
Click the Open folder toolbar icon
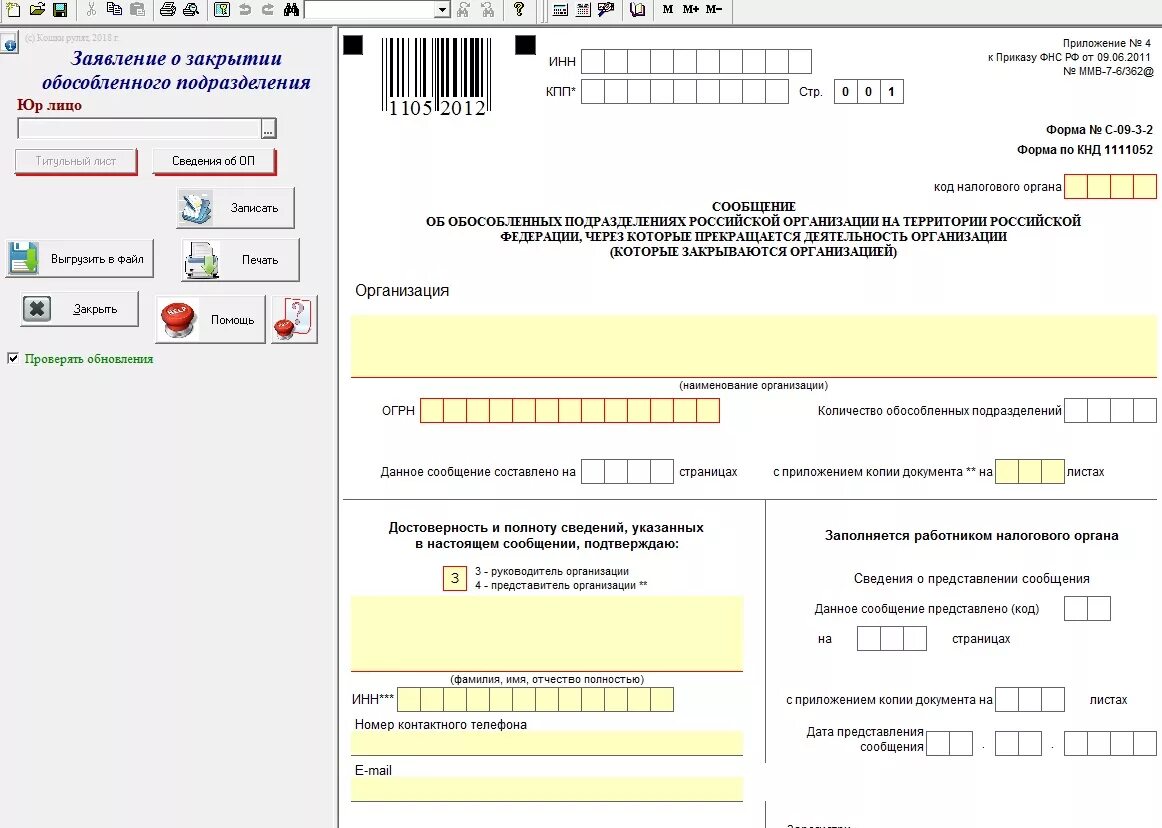tap(37, 9)
